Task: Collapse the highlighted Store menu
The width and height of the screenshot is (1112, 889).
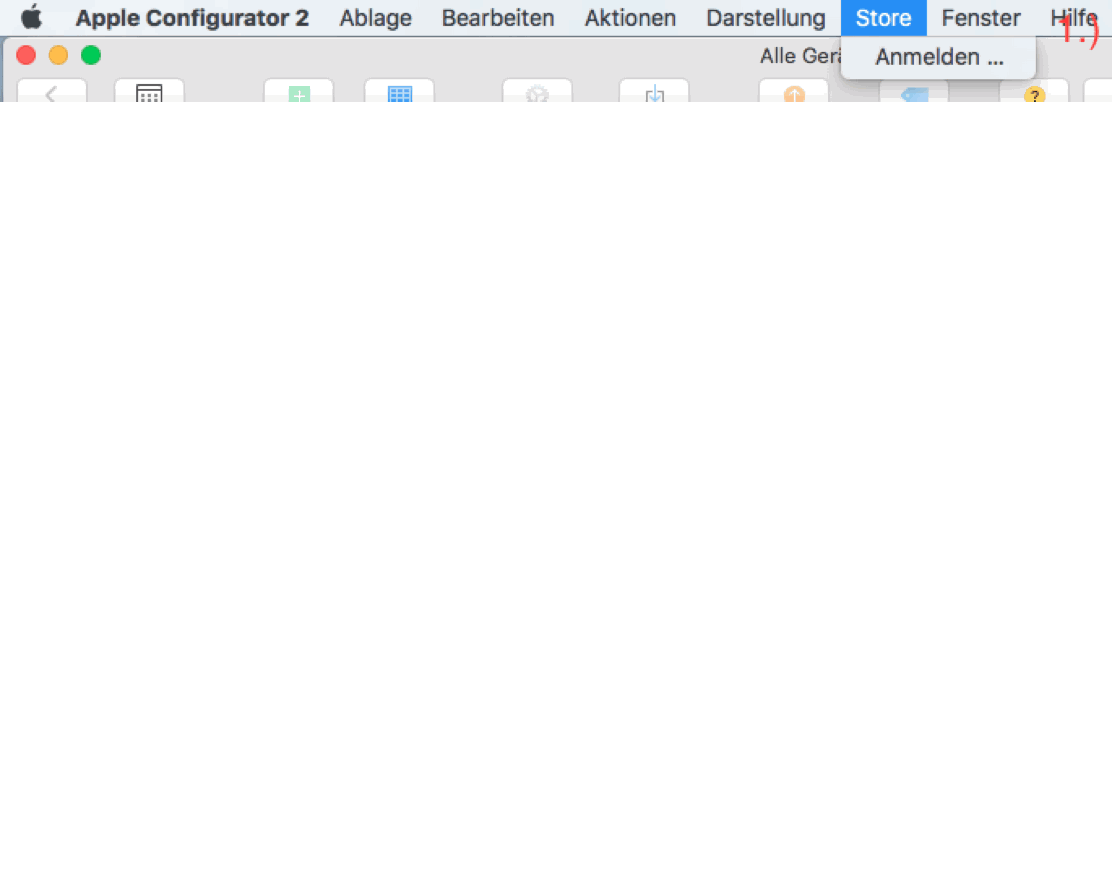Action: click(x=883, y=18)
